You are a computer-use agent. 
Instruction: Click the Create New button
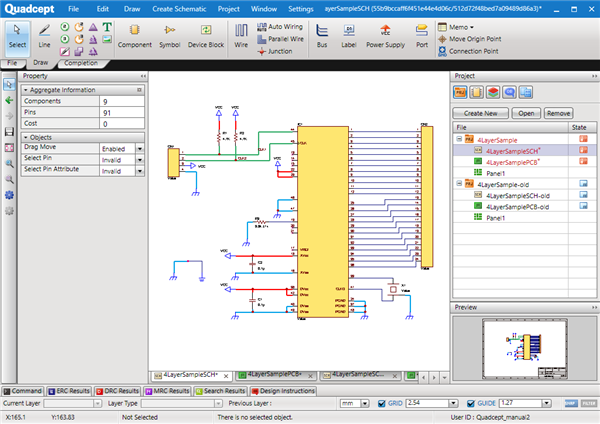click(481, 113)
